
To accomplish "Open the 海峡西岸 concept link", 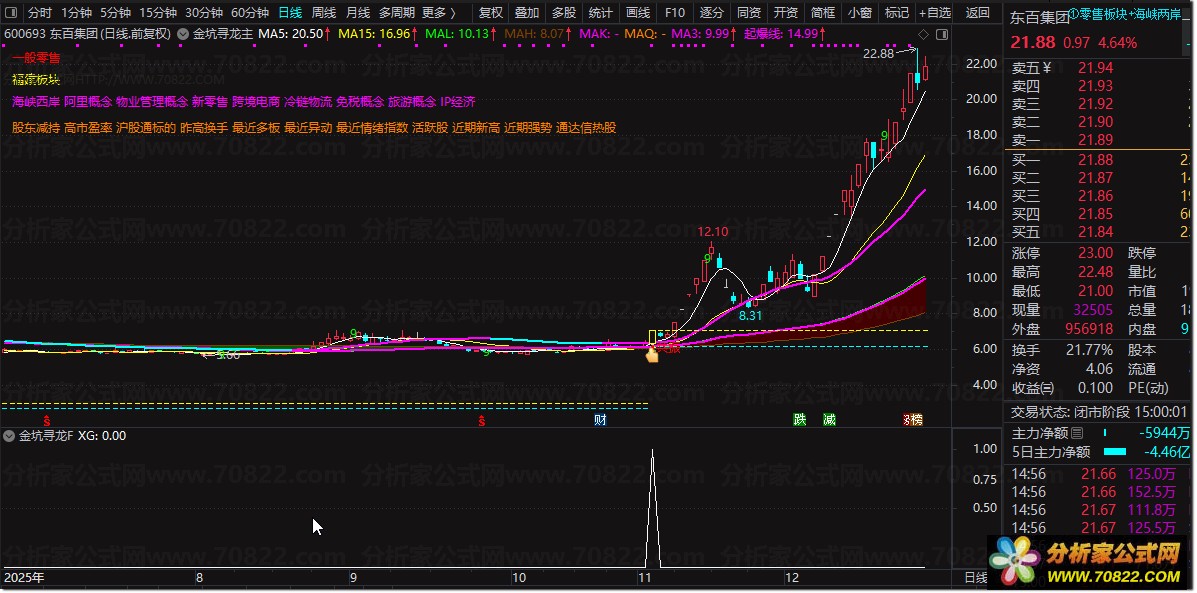I will (x=36, y=102).
